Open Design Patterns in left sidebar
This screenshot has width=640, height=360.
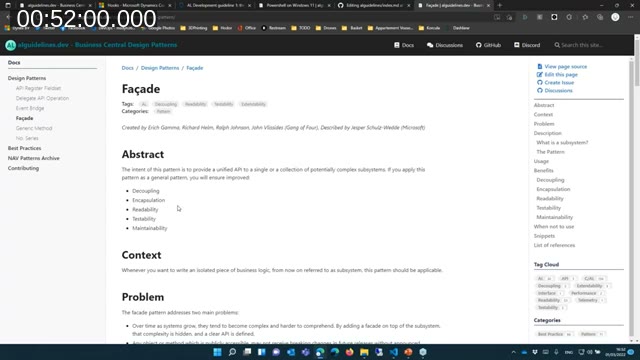pos(27,78)
